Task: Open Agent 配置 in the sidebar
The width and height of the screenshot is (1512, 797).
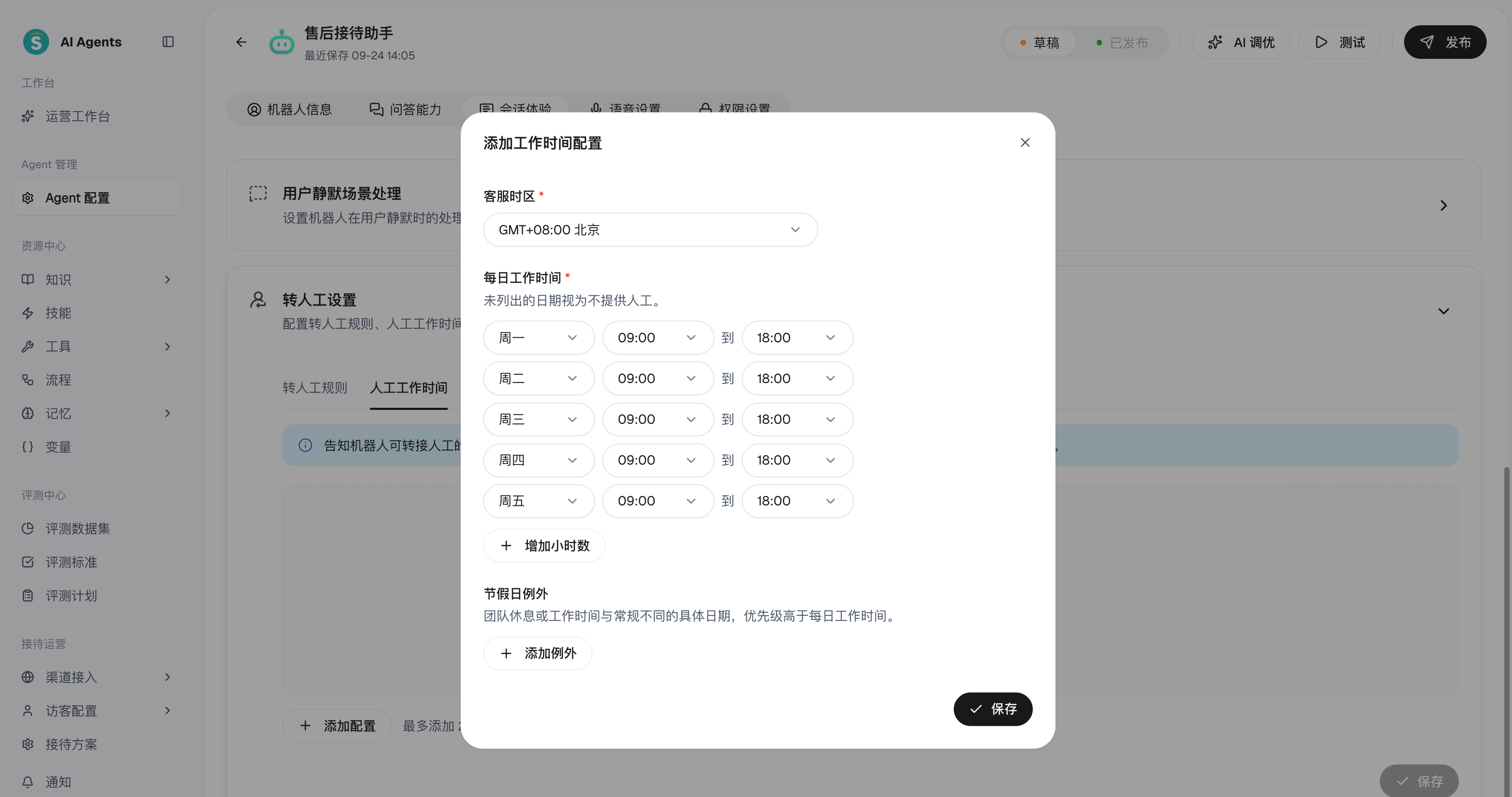Action: pyautogui.click(x=98, y=198)
